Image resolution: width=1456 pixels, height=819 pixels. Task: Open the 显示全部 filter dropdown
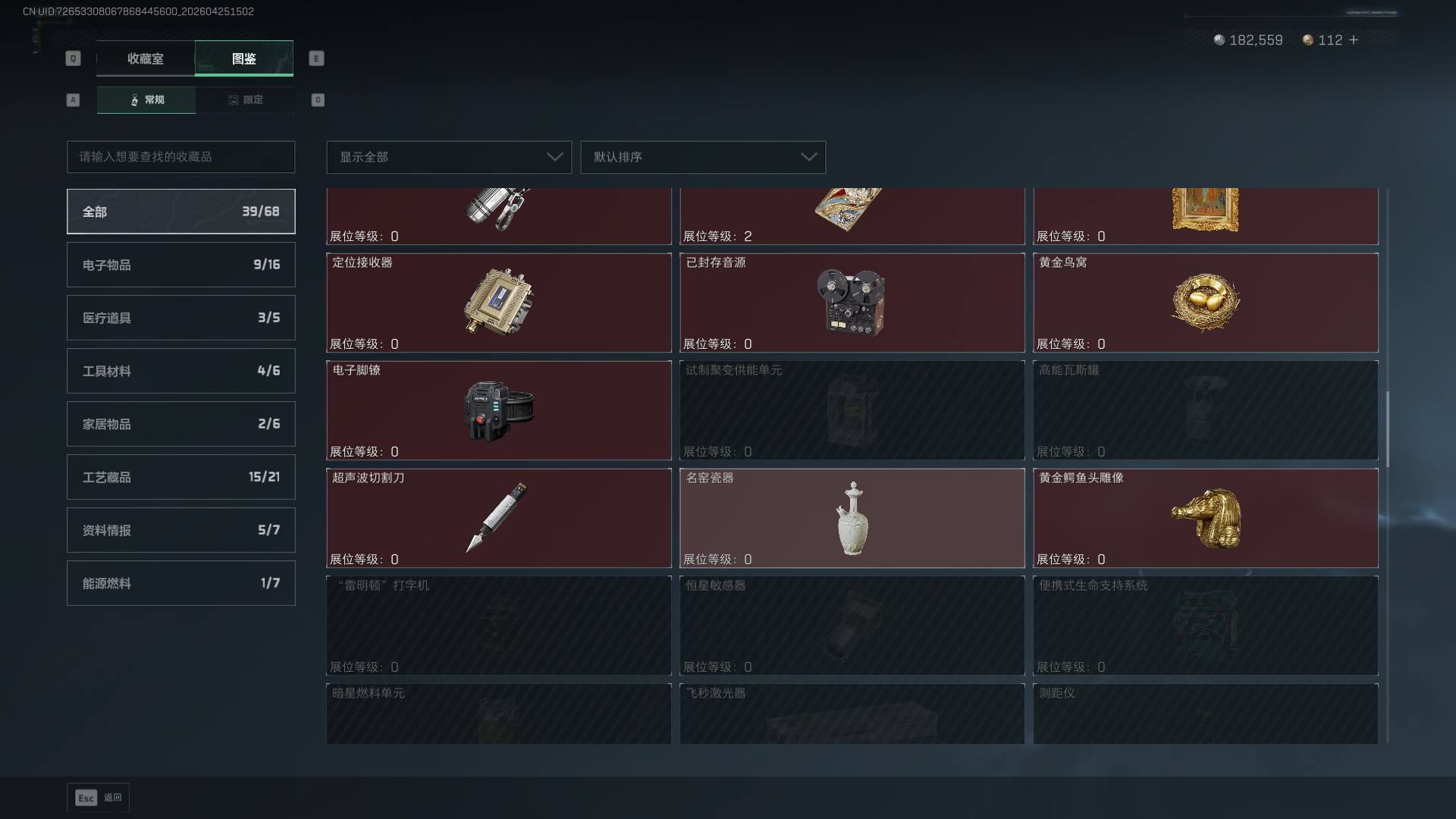pyautogui.click(x=449, y=157)
